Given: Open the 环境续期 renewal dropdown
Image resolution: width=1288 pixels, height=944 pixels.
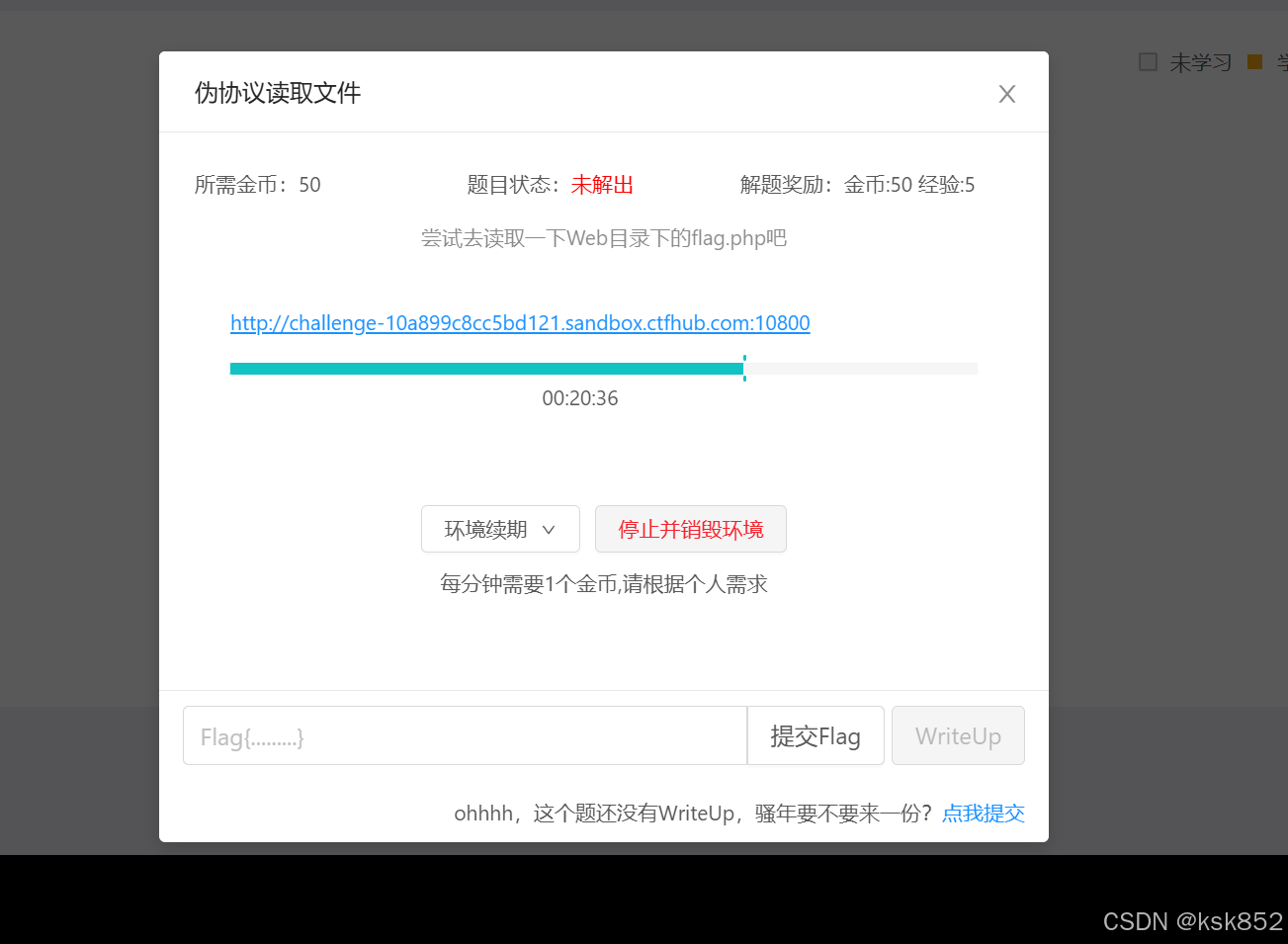Looking at the screenshot, I should click(x=489, y=529).
